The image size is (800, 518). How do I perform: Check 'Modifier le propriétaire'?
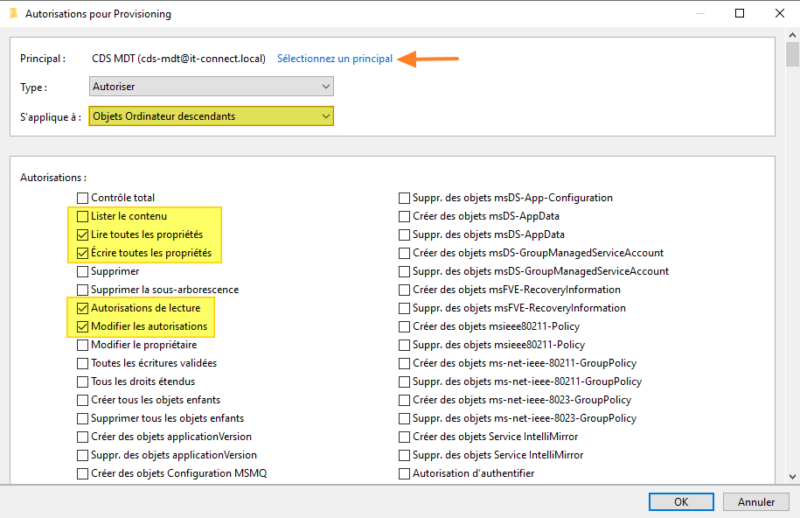coord(83,344)
